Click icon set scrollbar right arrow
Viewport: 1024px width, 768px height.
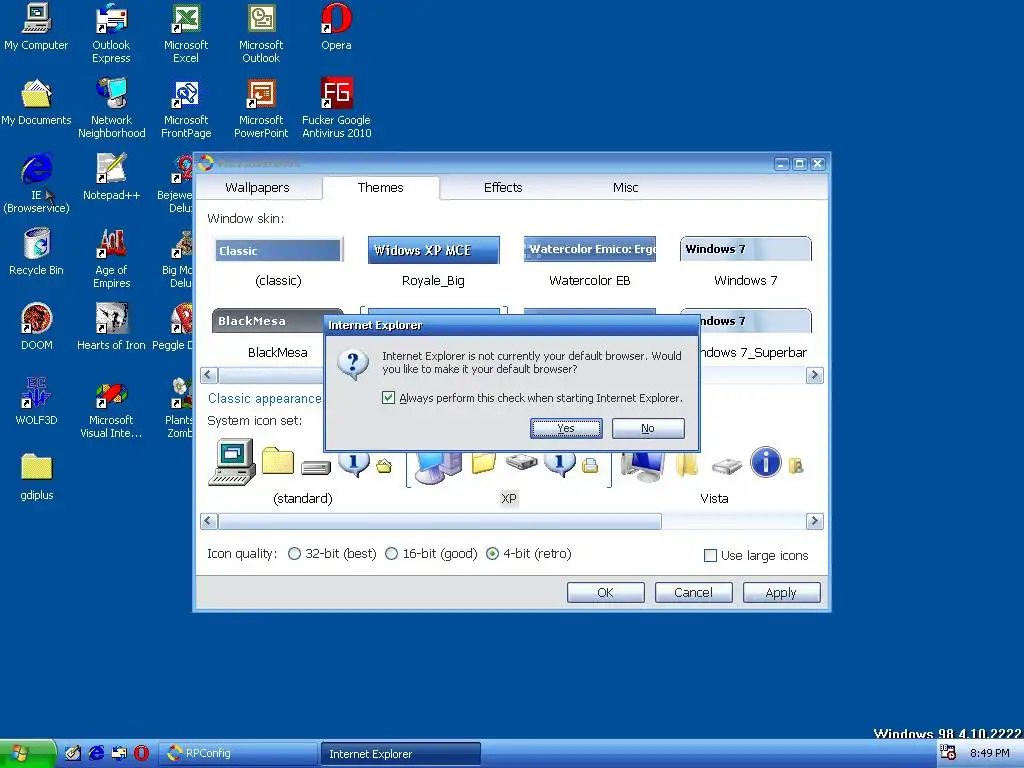[x=814, y=520]
